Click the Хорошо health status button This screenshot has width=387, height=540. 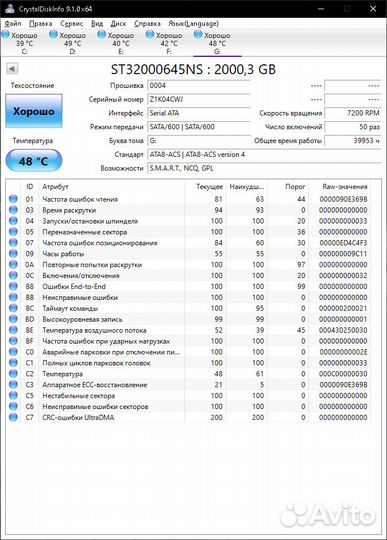click(x=34, y=111)
